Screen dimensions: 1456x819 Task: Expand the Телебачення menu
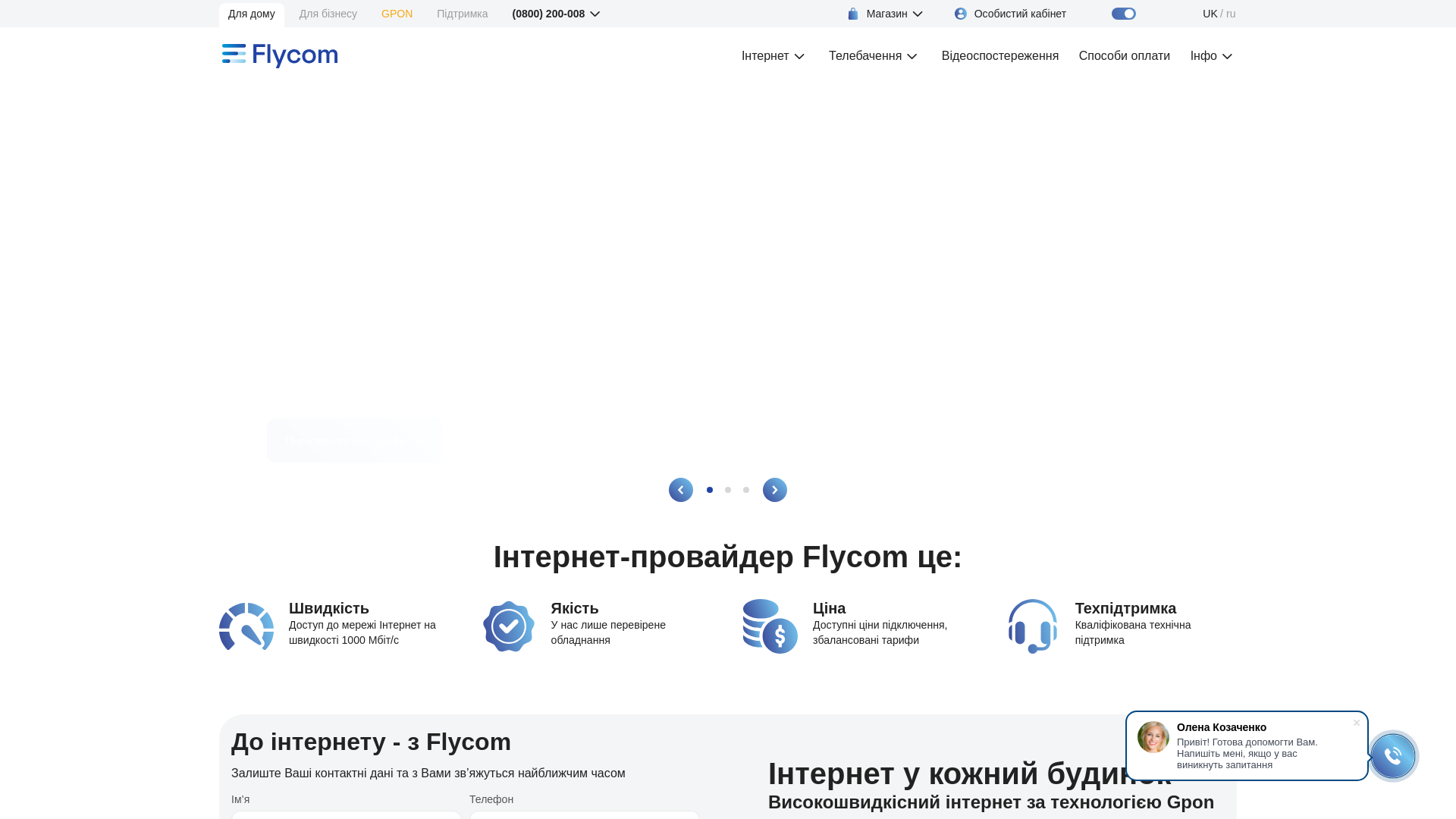[x=874, y=56]
